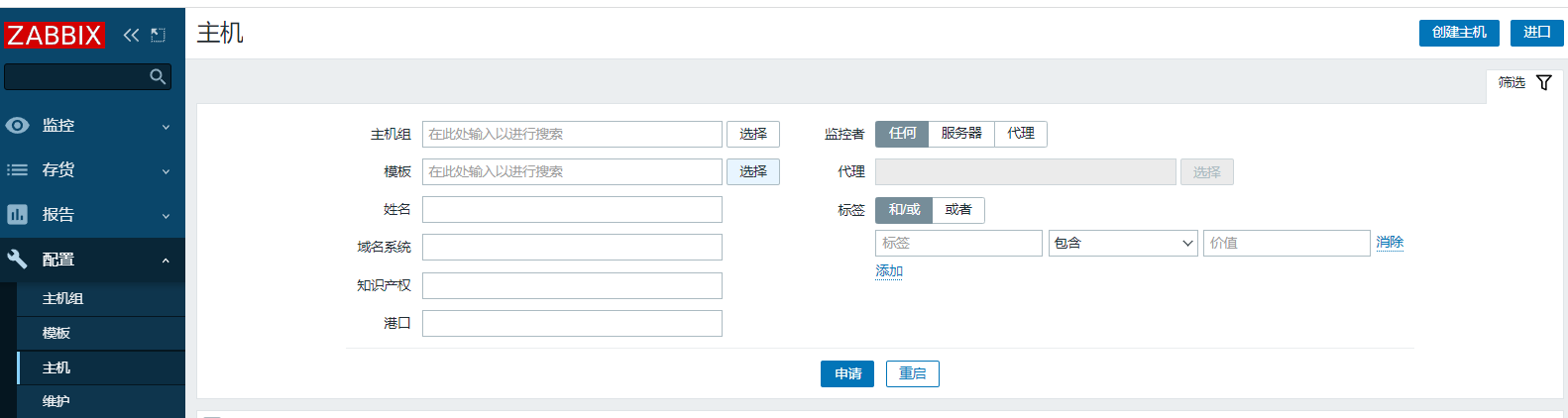Collapse the 配置 menu chevron
Image resolution: width=1568 pixels, height=418 pixels.
click(166, 261)
